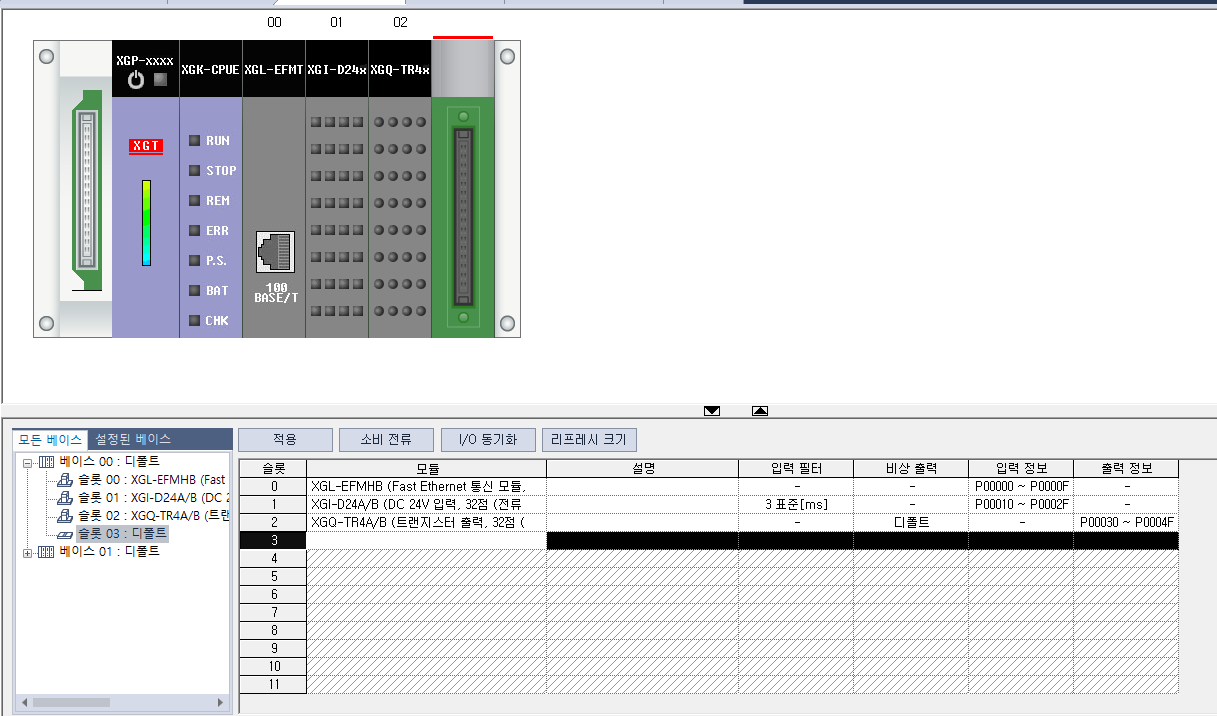The width and height of the screenshot is (1217, 716).
Task: Select 슬롯 00 : XGL-EFMHB tree item
Action: coord(152,480)
